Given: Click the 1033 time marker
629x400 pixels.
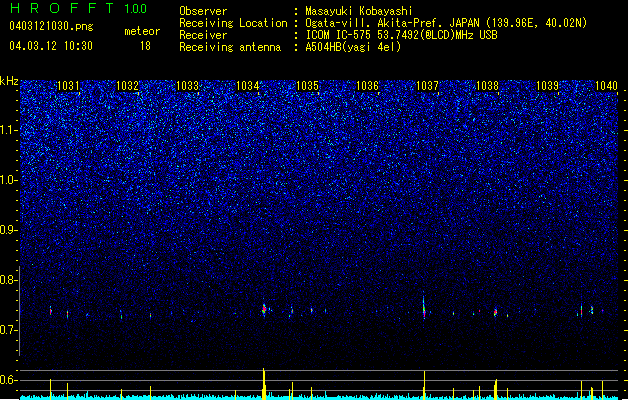Looking at the screenshot, I should pos(187,85).
